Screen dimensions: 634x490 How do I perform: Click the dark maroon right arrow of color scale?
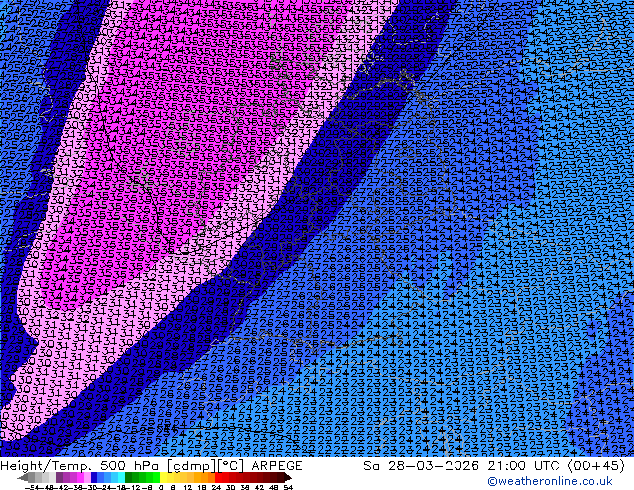click(x=287, y=478)
